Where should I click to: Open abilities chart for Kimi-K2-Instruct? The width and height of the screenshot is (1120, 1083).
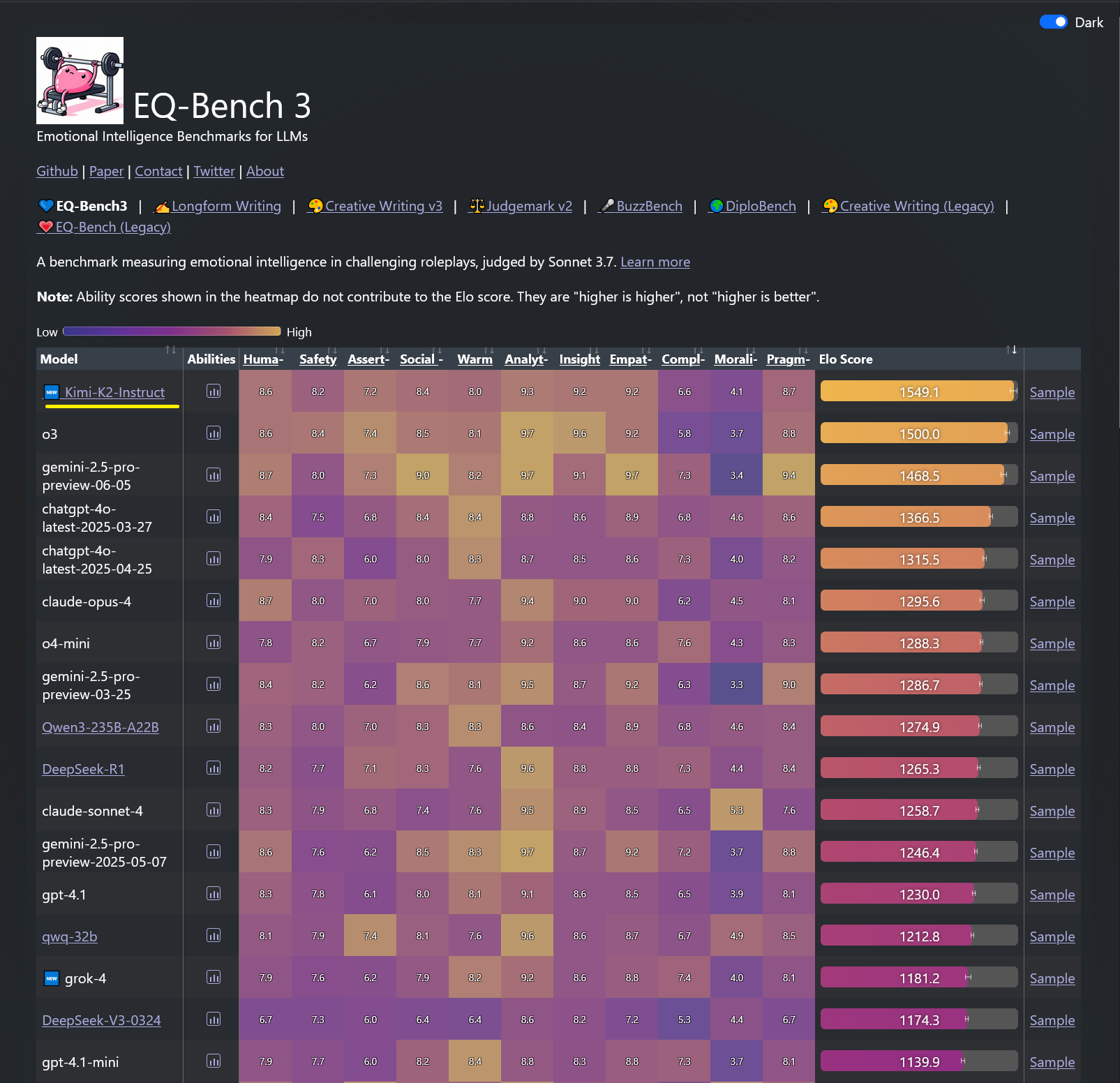(x=214, y=391)
